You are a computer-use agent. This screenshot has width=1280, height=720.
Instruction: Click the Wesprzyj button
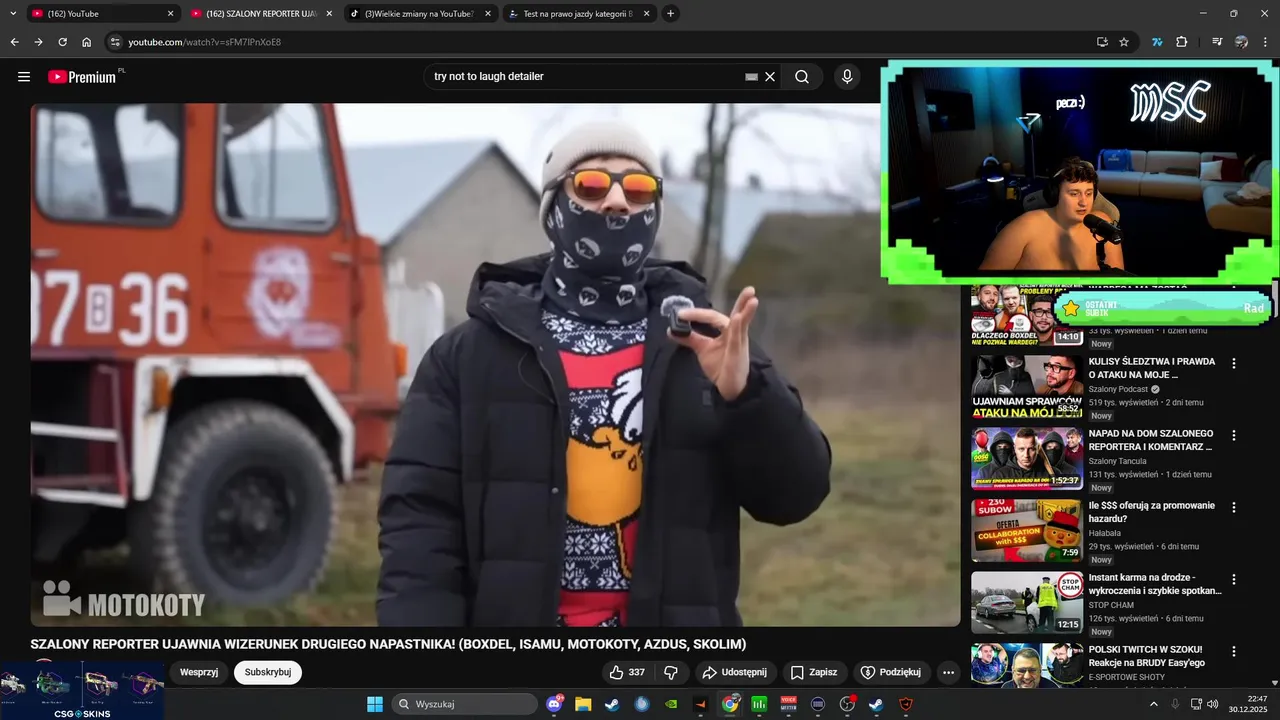click(199, 672)
